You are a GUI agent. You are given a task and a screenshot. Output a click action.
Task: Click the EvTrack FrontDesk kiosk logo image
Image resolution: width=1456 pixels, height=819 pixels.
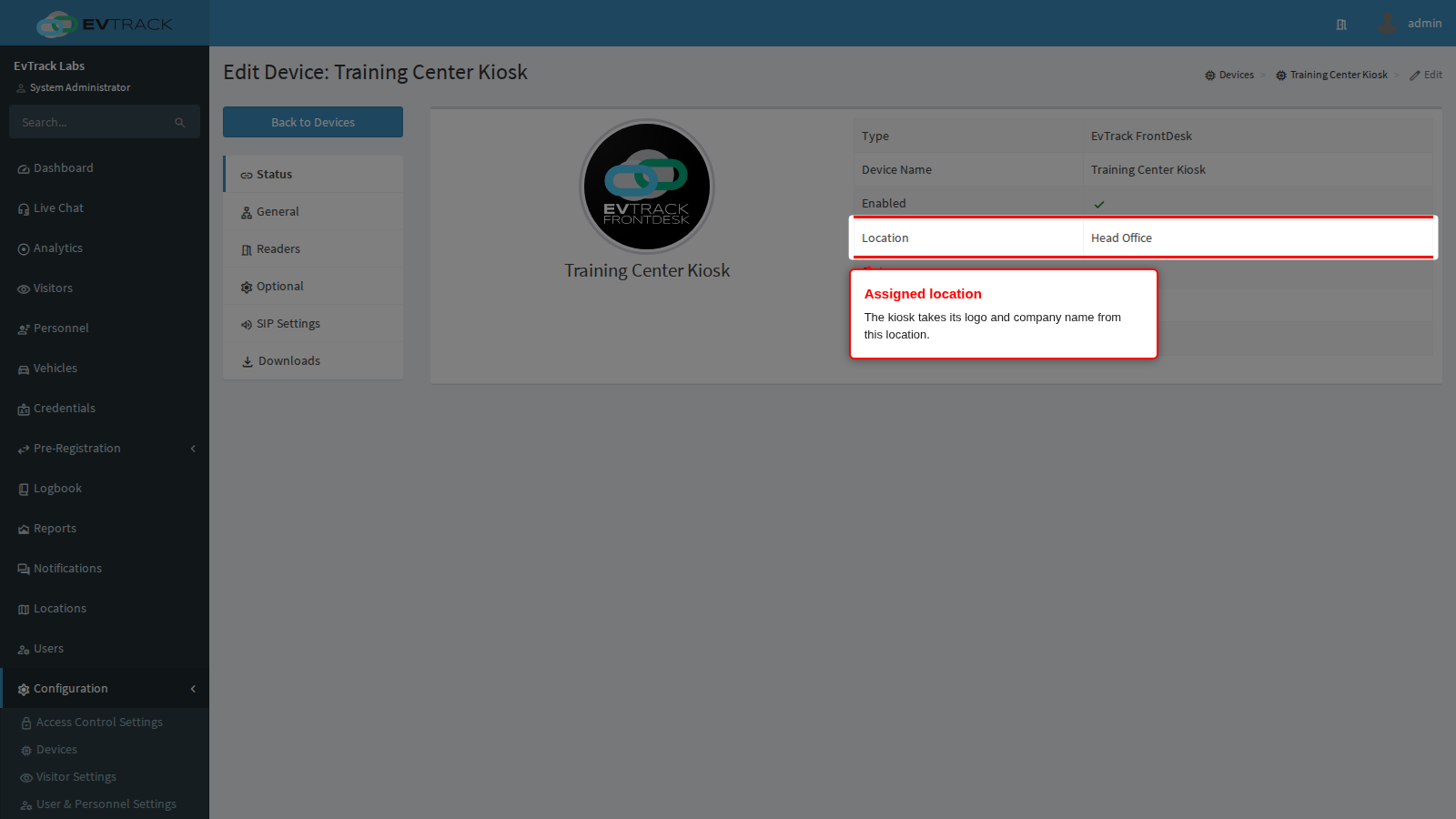coord(647,187)
